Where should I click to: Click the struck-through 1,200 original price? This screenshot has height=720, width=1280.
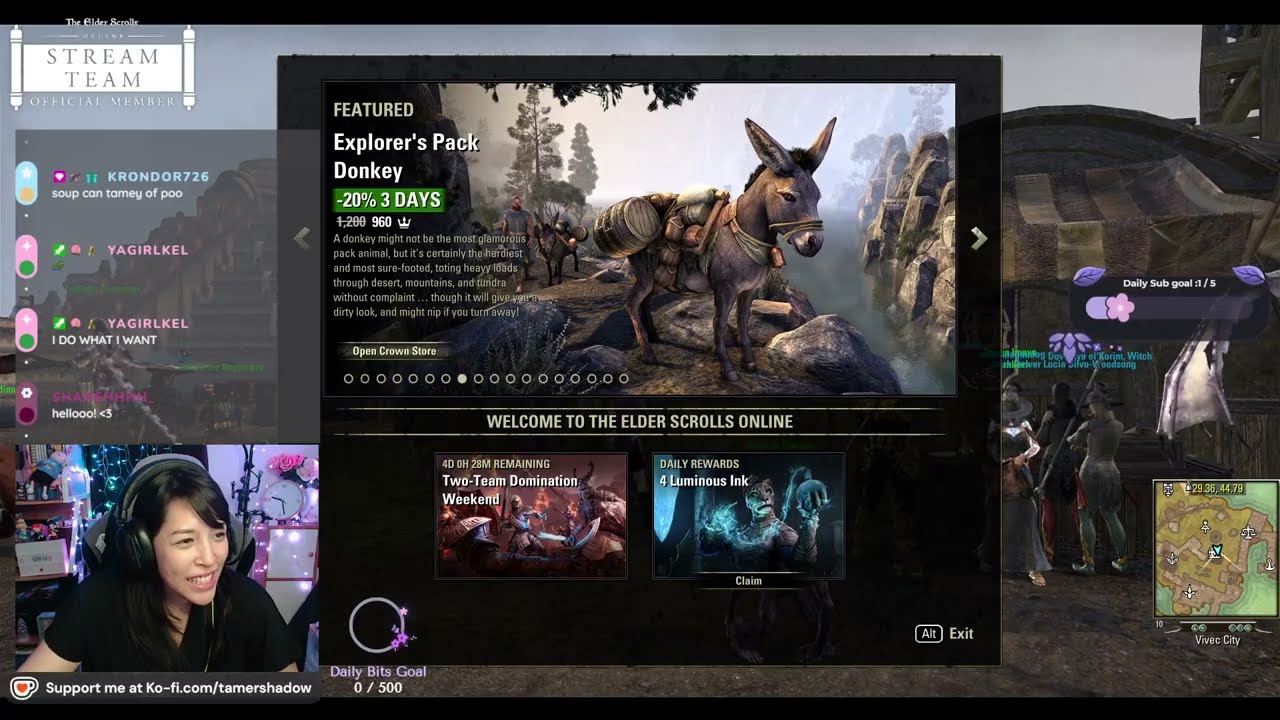point(350,222)
